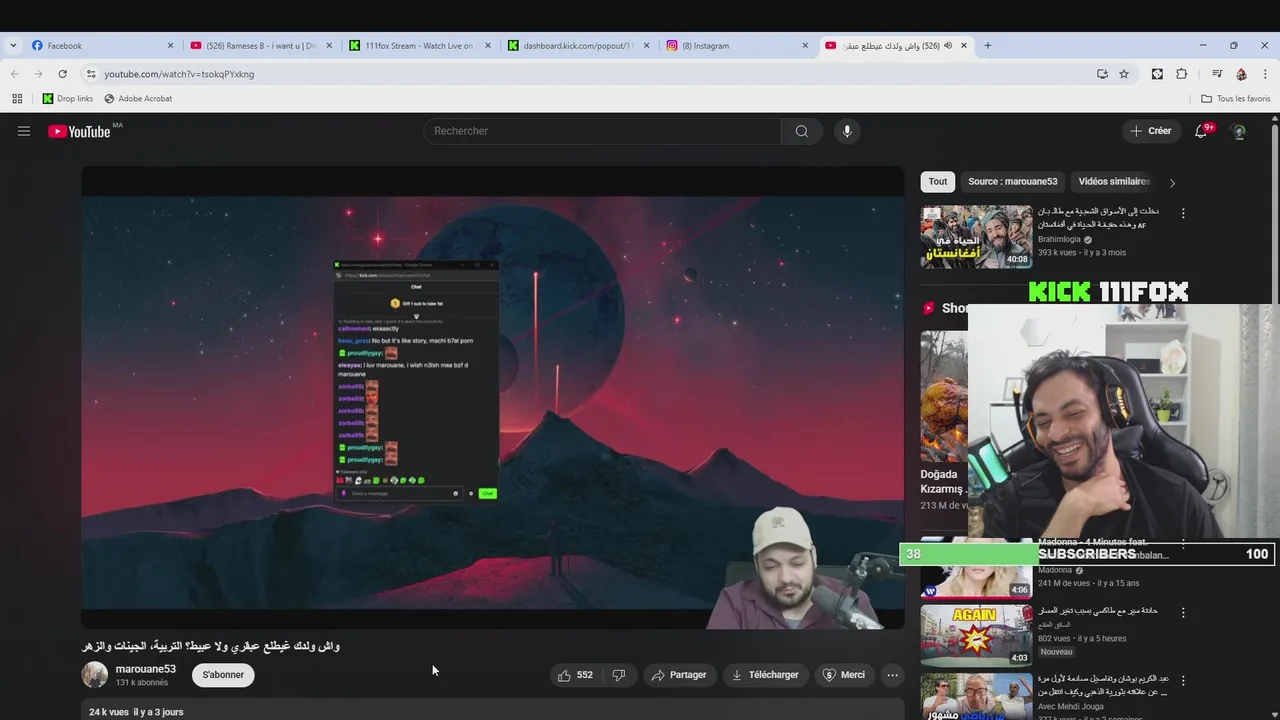The height and width of the screenshot is (720, 1280).
Task: Click the install app icon in address bar
Action: tap(1102, 74)
